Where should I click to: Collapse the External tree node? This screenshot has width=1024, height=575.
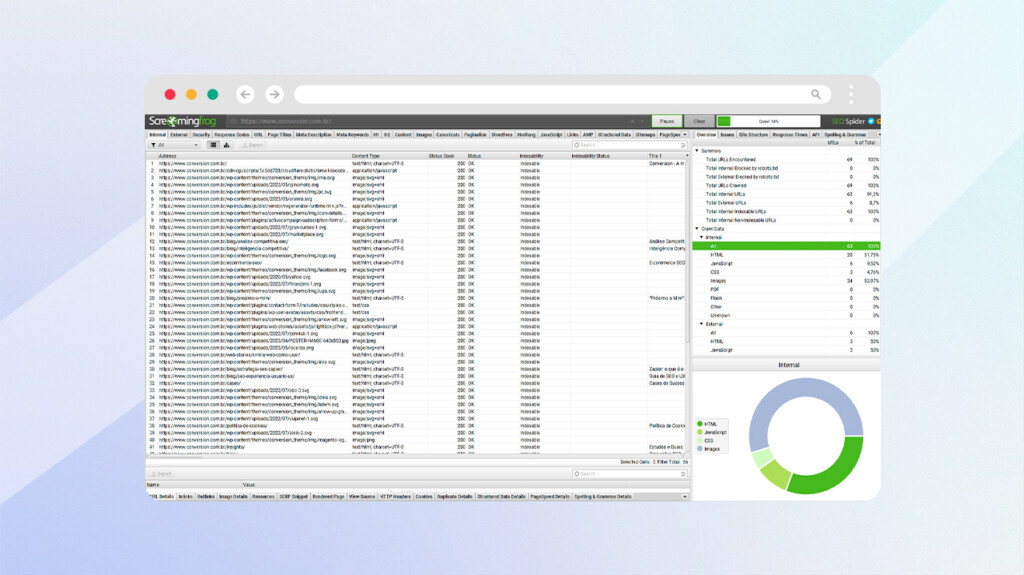[x=702, y=324]
